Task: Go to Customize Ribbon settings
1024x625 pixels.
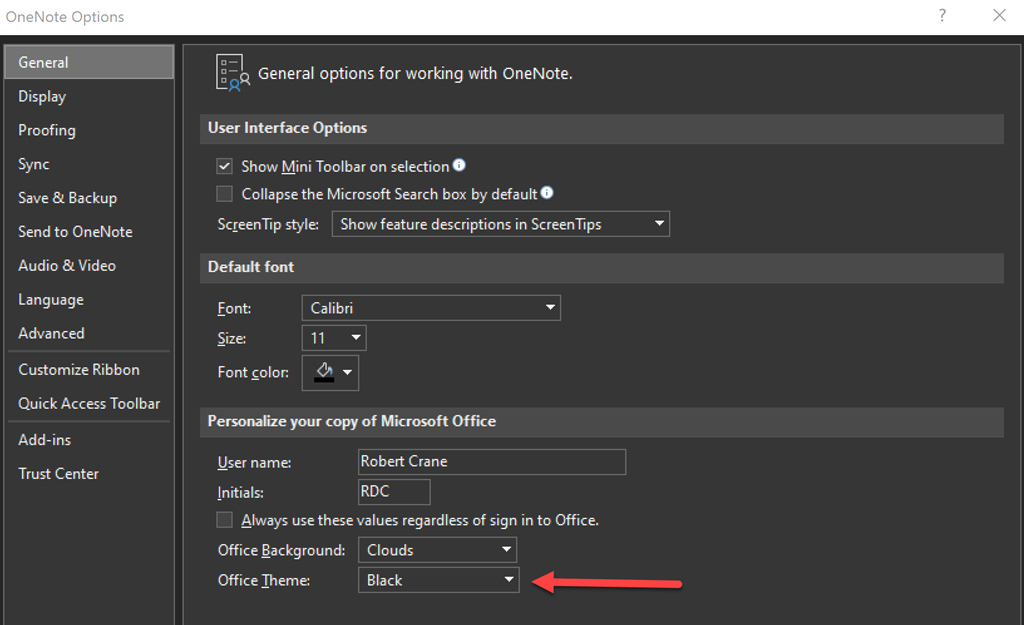Action: tap(79, 370)
